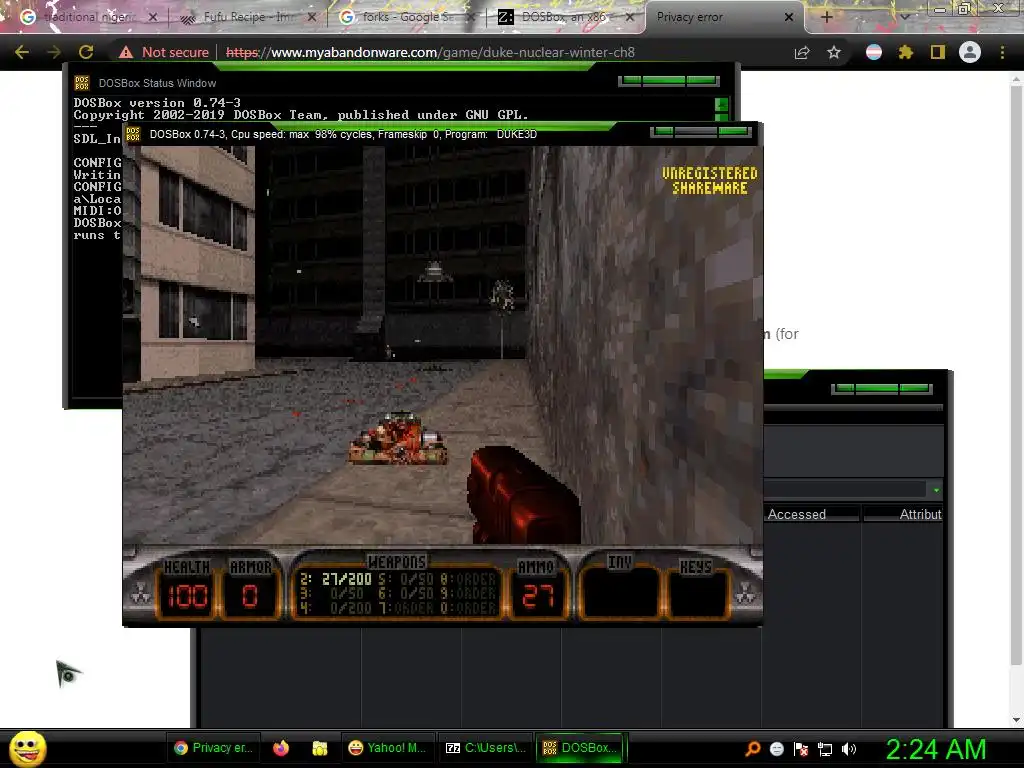1024x768 pixels.
Task: Switch to Privacy error Chrome taskbar button
Action: pyautogui.click(x=214, y=748)
